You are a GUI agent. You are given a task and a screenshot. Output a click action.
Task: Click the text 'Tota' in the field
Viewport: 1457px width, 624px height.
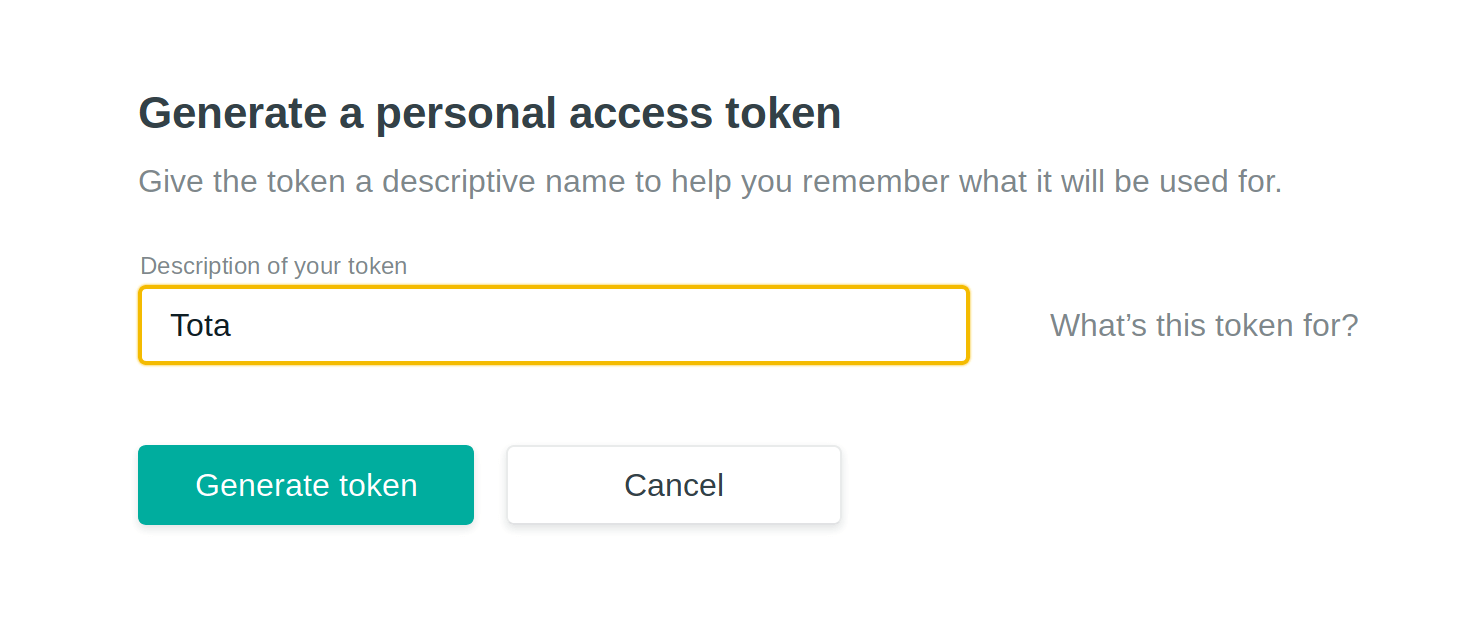199,324
